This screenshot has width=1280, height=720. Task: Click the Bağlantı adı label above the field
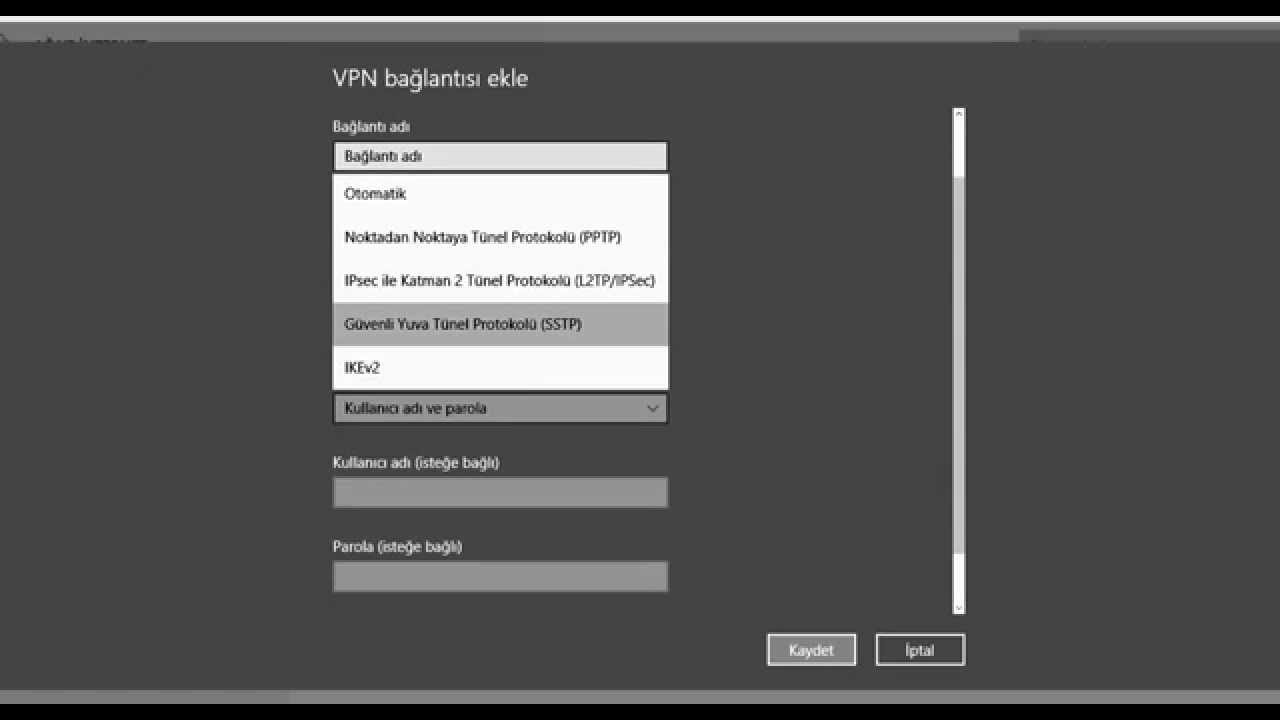coord(371,127)
